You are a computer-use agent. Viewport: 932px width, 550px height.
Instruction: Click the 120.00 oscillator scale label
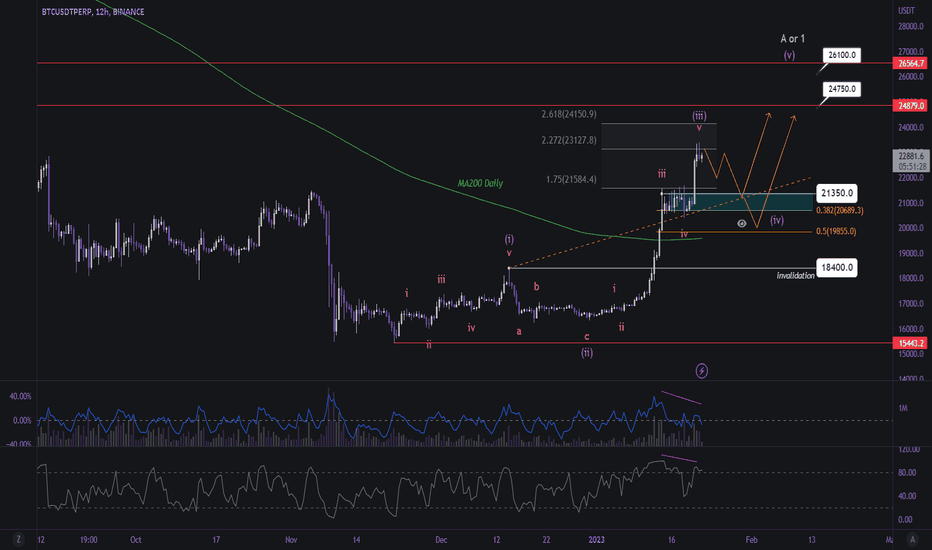909,450
